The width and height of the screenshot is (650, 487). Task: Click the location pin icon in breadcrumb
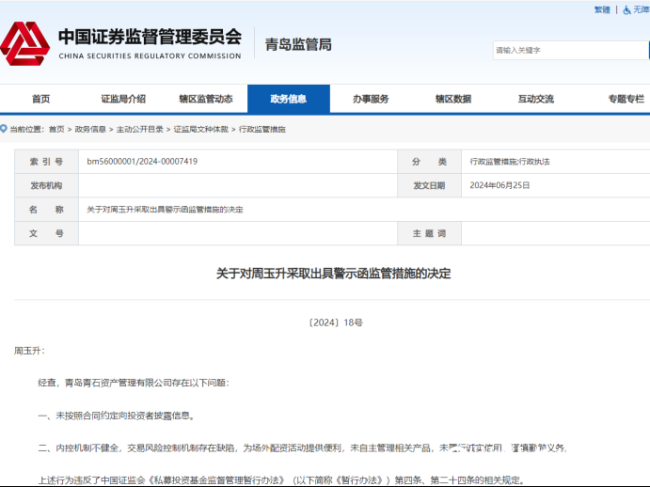tap(4, 129)
